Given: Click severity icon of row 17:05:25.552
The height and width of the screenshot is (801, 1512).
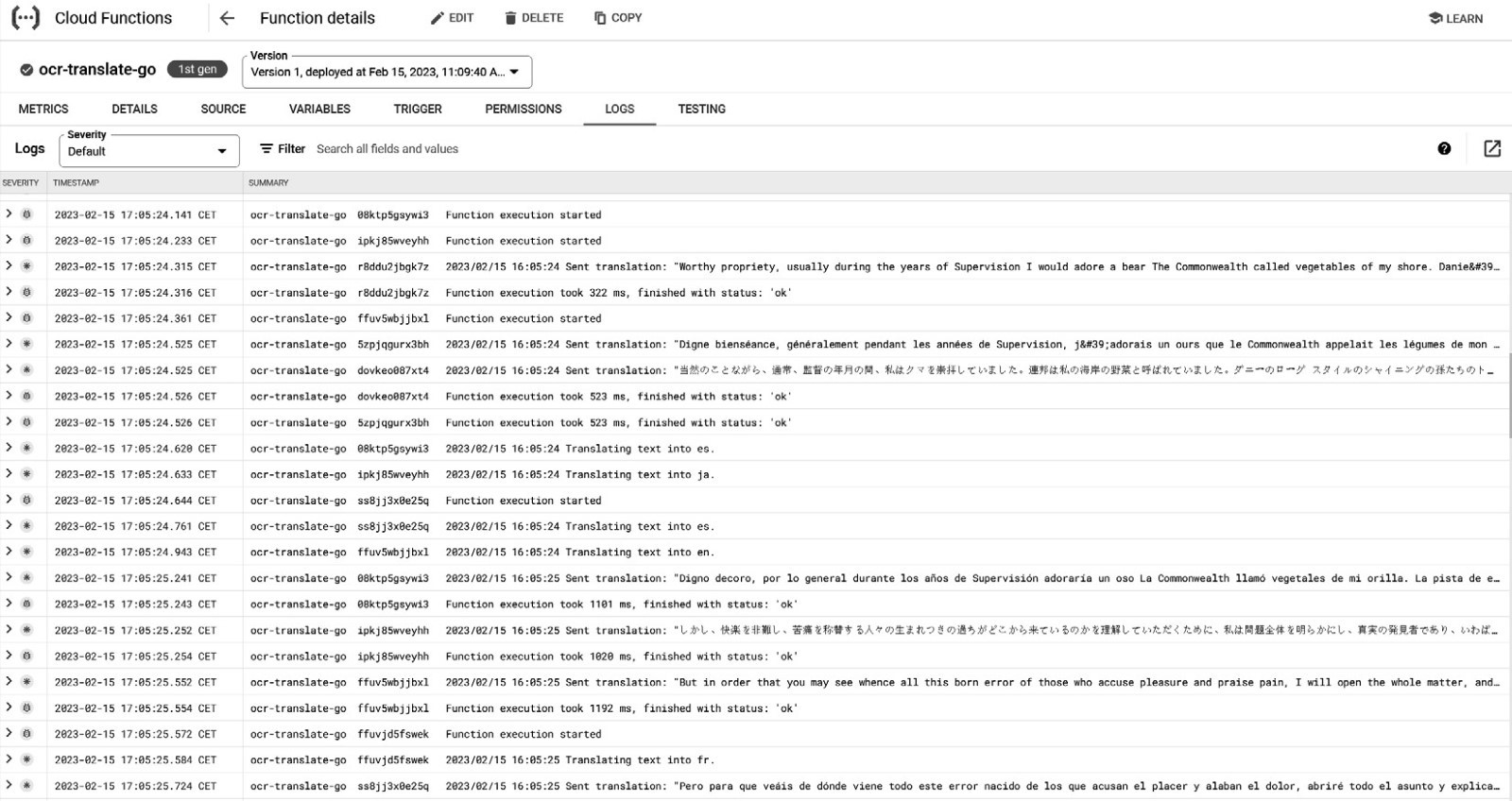Looking at the screenshot, I should click(x=26, y=682).
